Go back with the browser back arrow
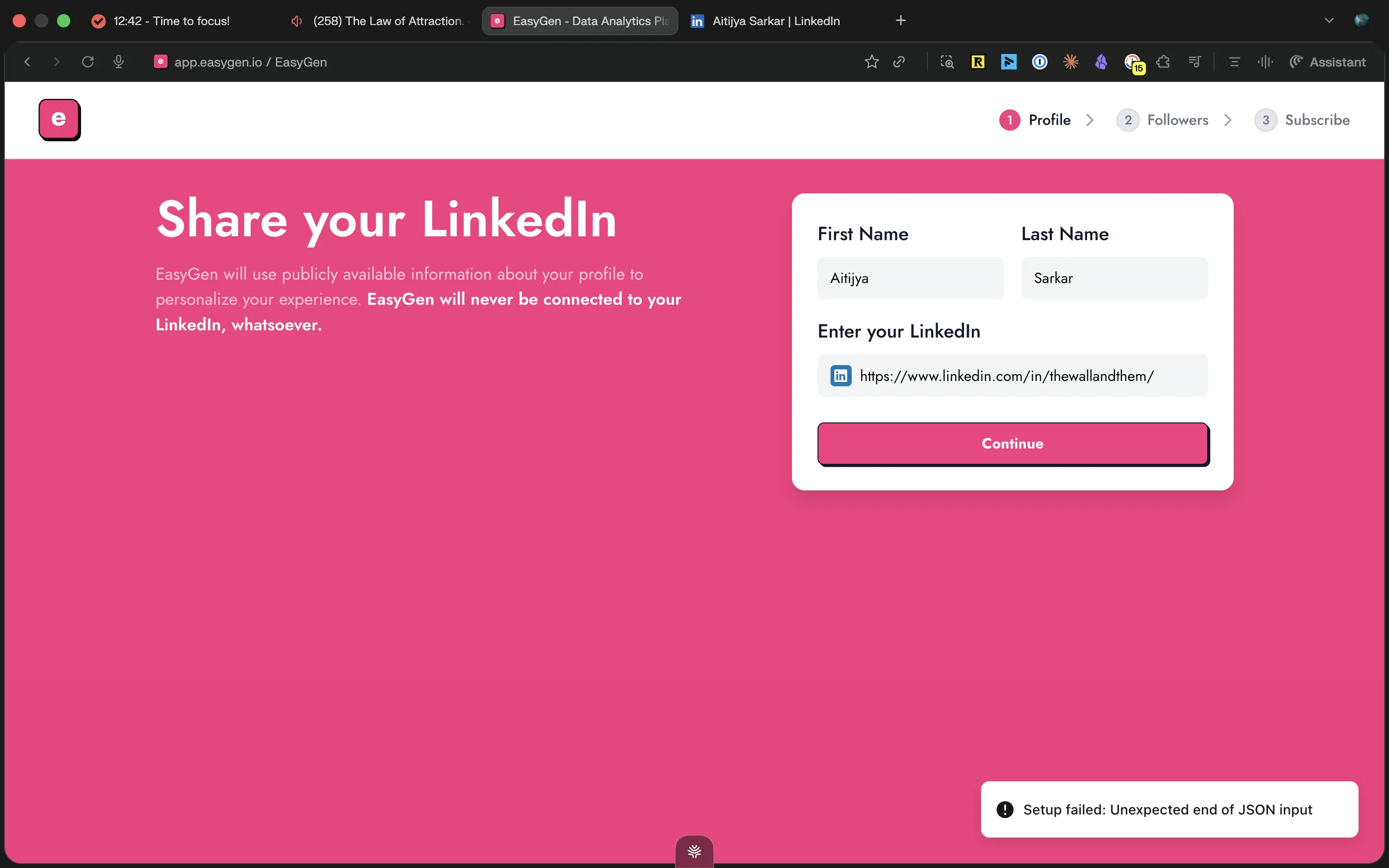 pos(27,61)
